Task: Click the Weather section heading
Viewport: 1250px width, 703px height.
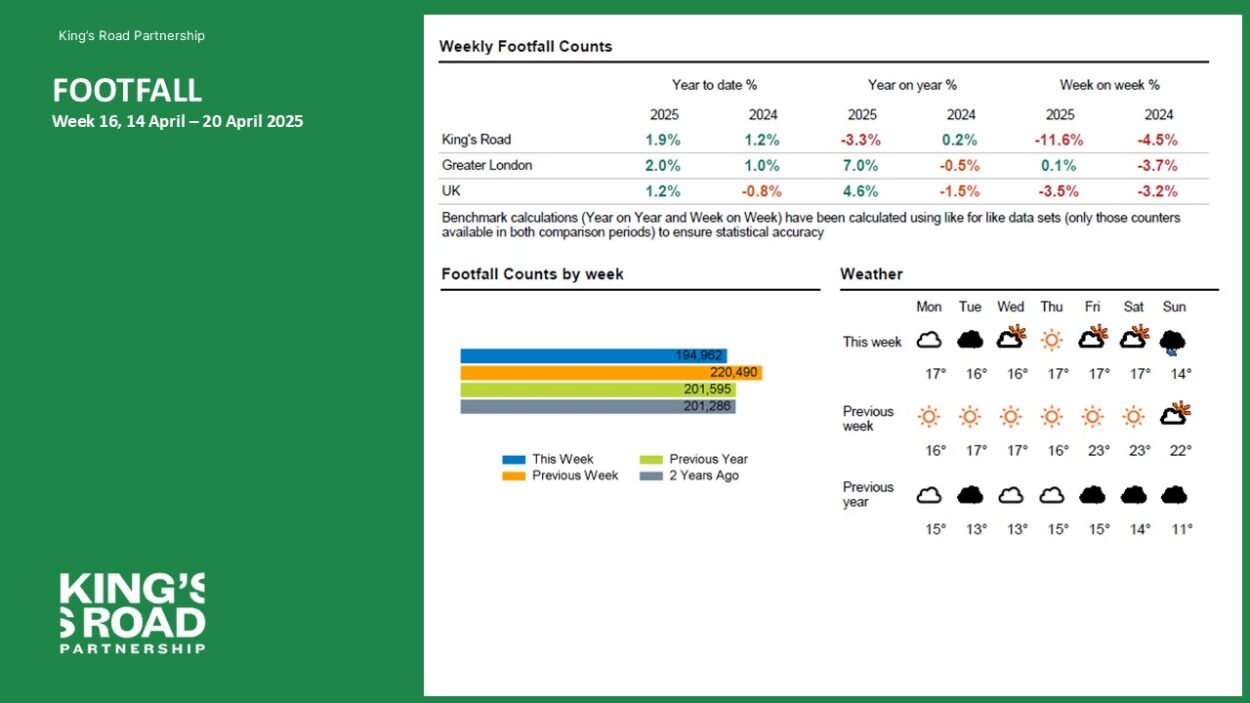Action: coord(871,274)
